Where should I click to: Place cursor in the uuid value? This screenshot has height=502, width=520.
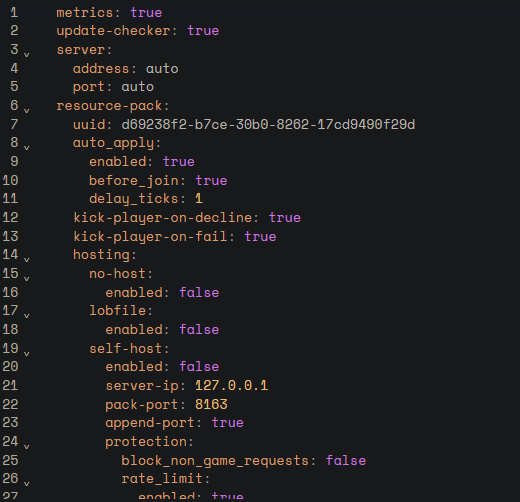pos(268,124)
